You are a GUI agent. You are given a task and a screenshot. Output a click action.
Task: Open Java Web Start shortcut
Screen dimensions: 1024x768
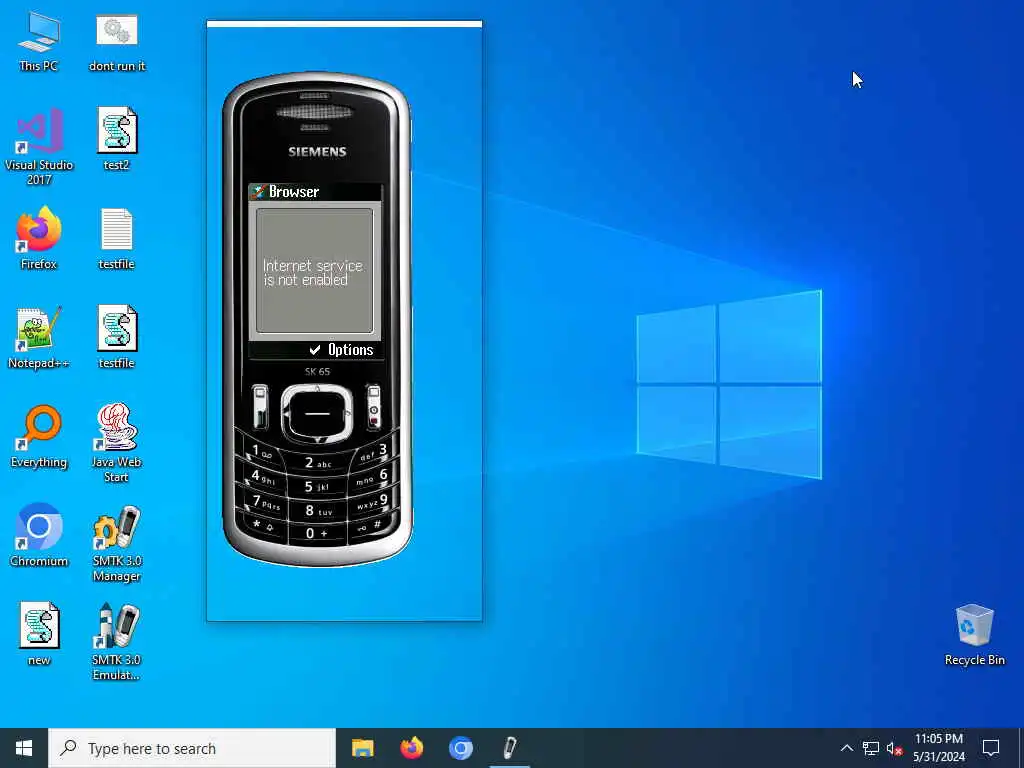point(117,443)
